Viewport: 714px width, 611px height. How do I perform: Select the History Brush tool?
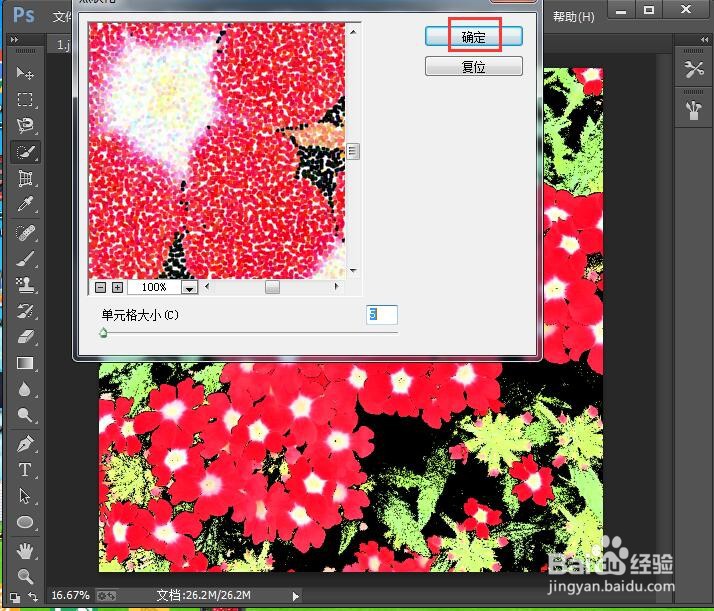point(25,311)
